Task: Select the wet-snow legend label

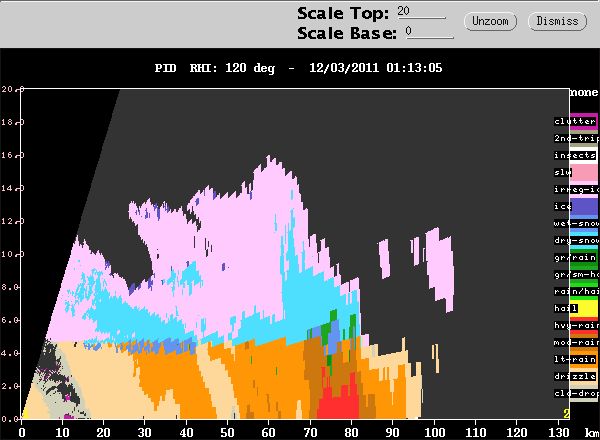Action: click(576, 223)
